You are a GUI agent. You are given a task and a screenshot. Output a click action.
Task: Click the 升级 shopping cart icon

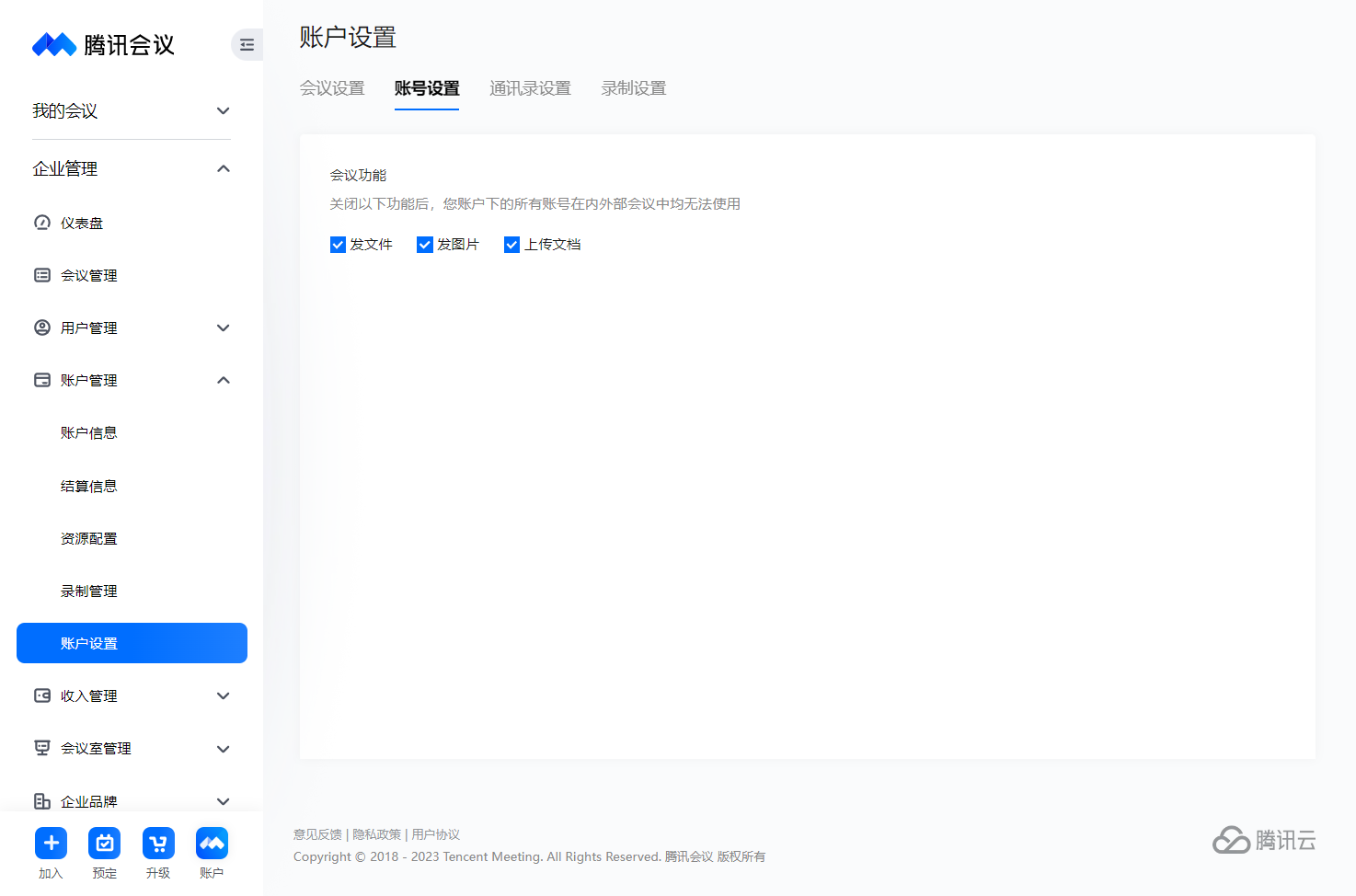[158, 843]
